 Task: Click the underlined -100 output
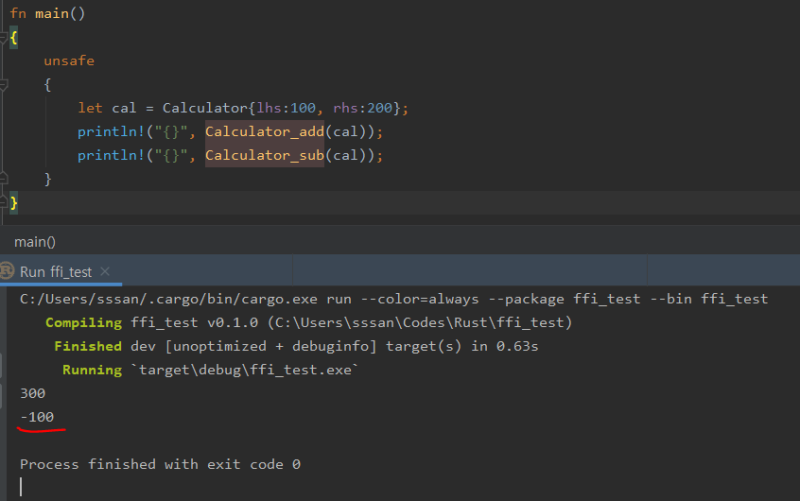(38, 417)
